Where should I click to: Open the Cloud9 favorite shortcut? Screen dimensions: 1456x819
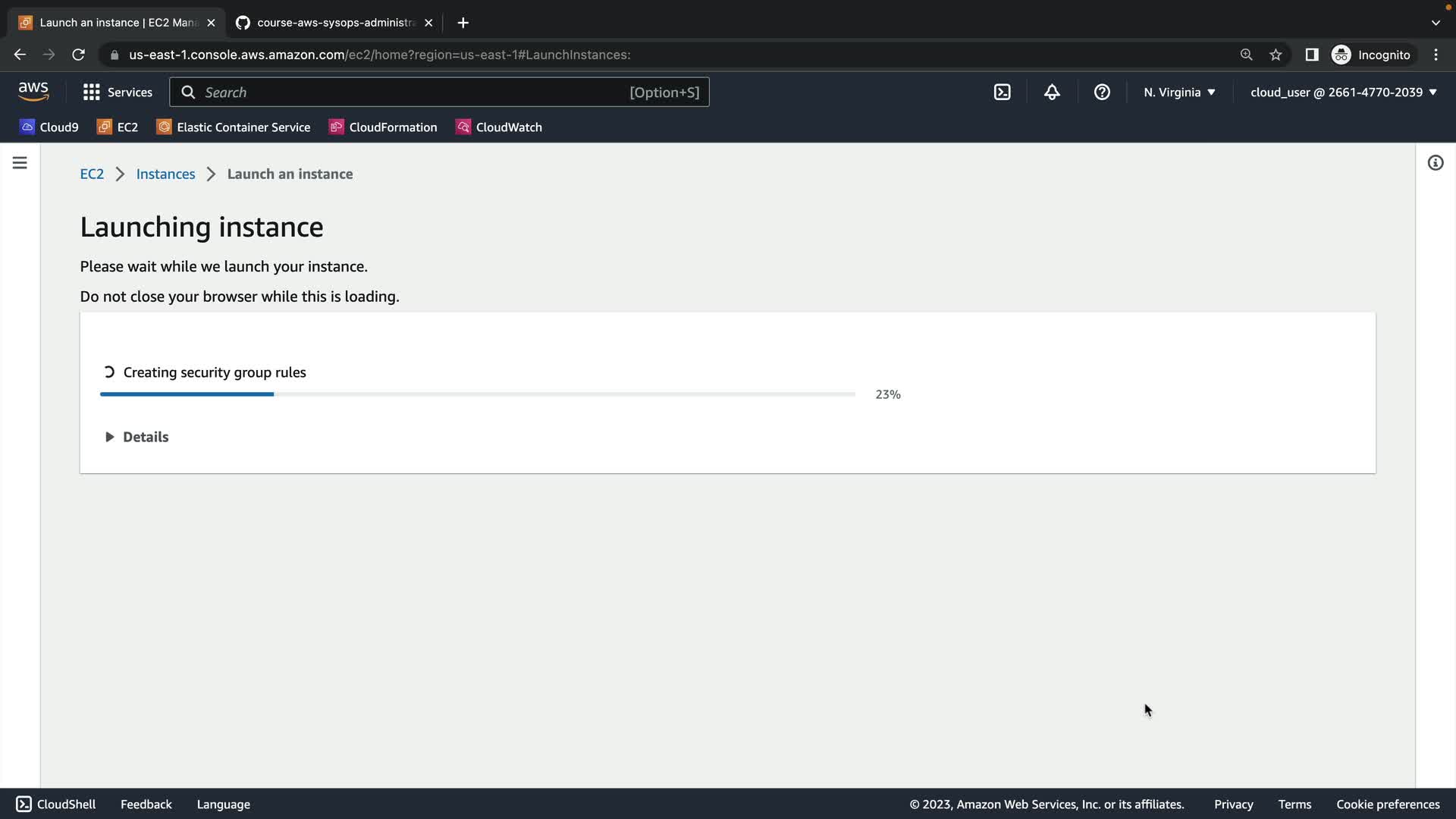tap(49, 127)
